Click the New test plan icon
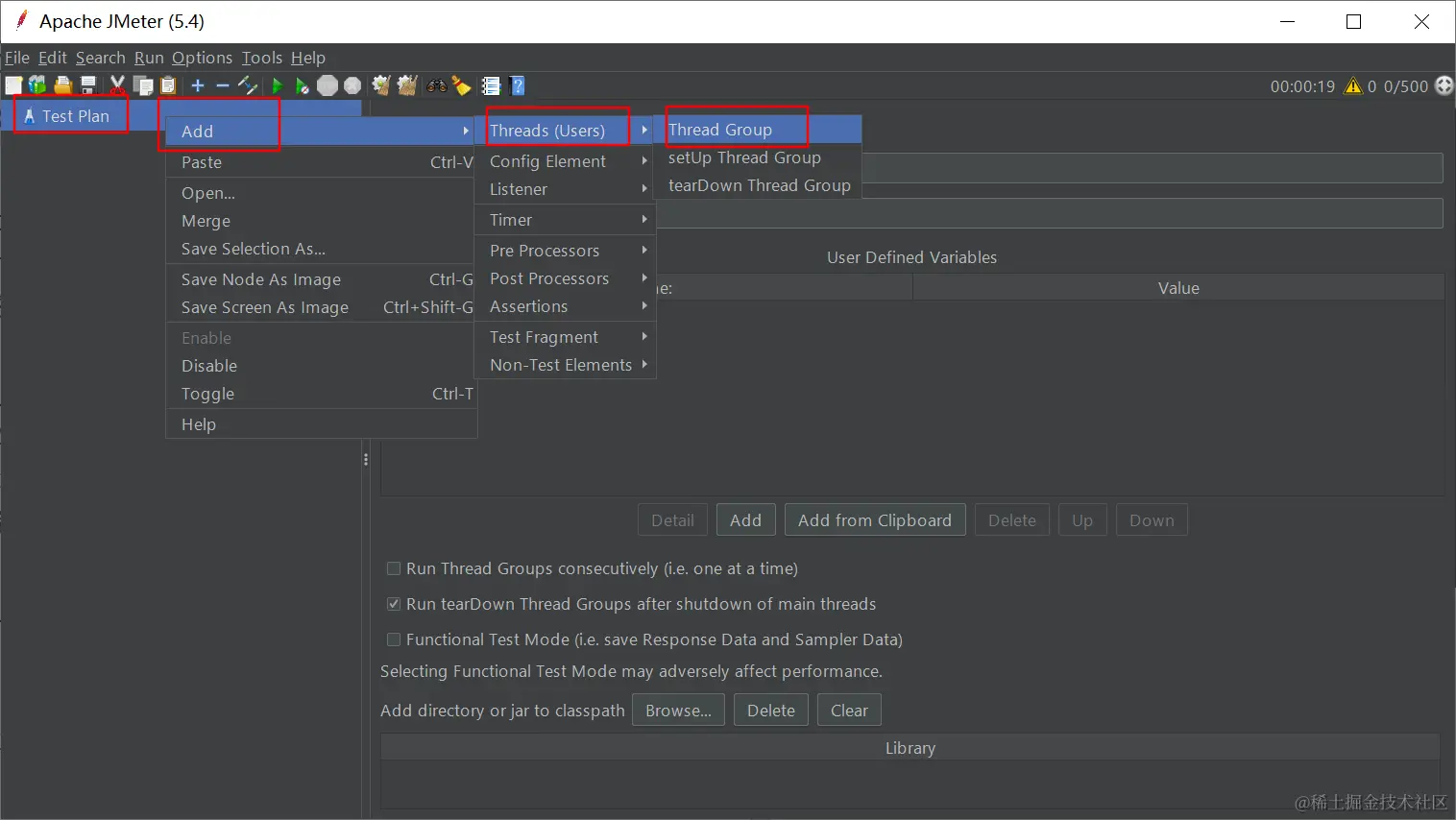 13,86
